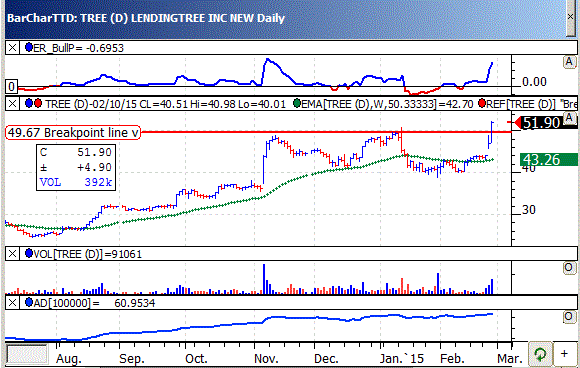Click the Dec. date axis label

pyautogui.click(x=326, y=358)
